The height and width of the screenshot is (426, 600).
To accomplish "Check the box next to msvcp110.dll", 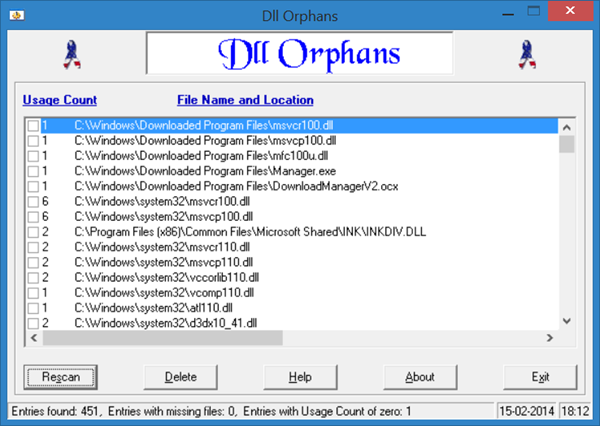I will [x=33, y=263].
